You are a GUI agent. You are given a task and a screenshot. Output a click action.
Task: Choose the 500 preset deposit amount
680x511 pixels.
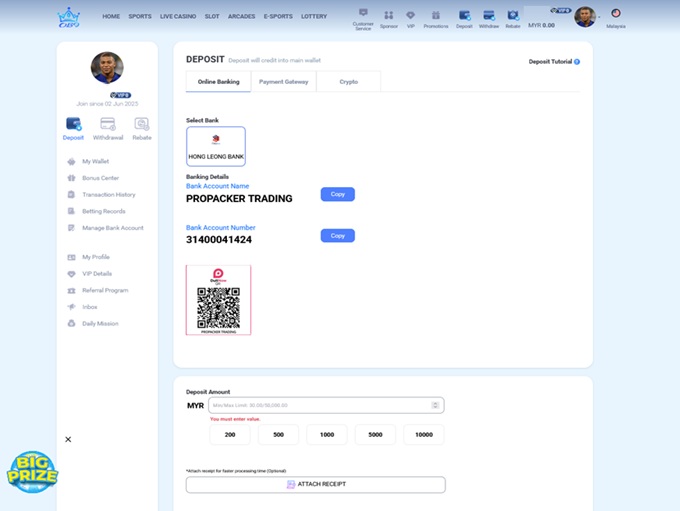[278, 435]
